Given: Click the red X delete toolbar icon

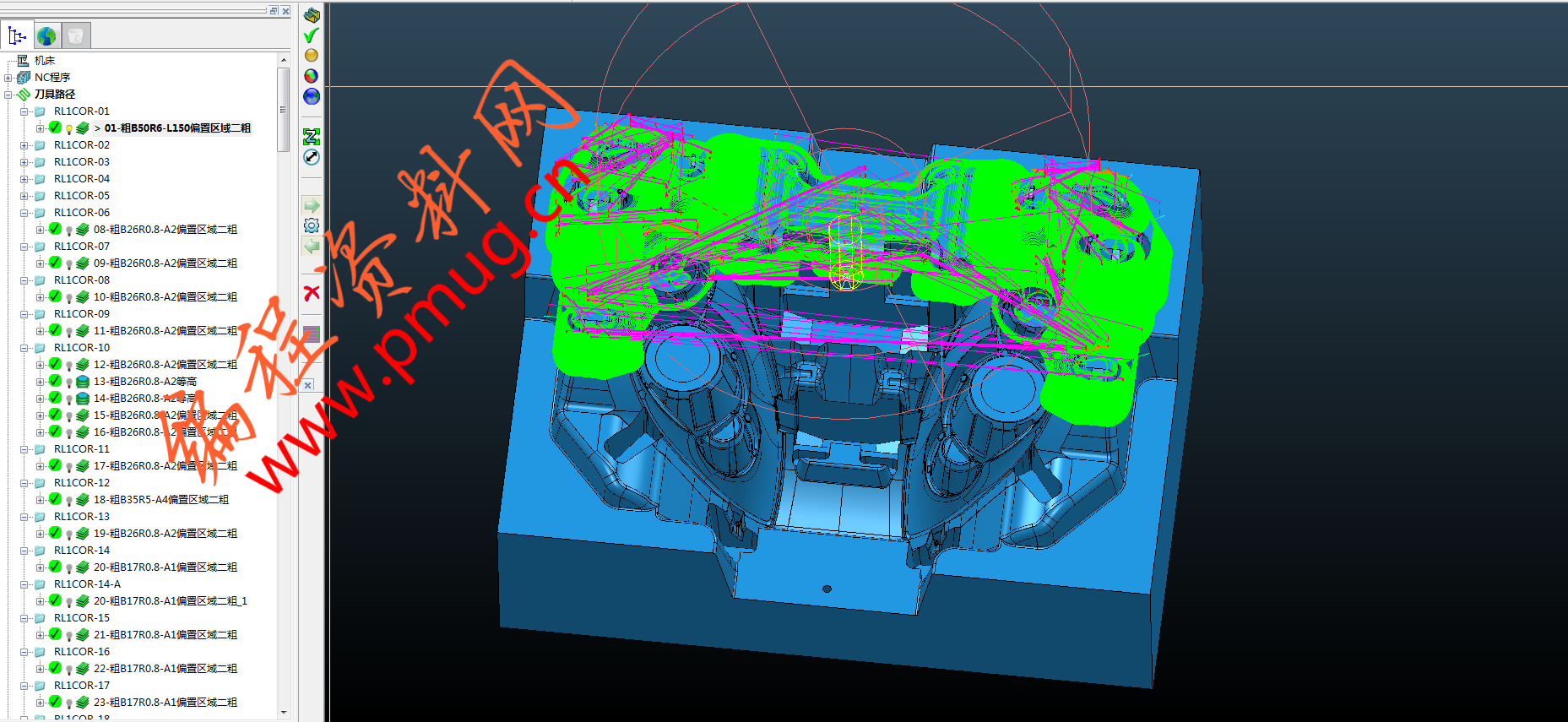Looking at the screenshot, I should coord(312,293).
